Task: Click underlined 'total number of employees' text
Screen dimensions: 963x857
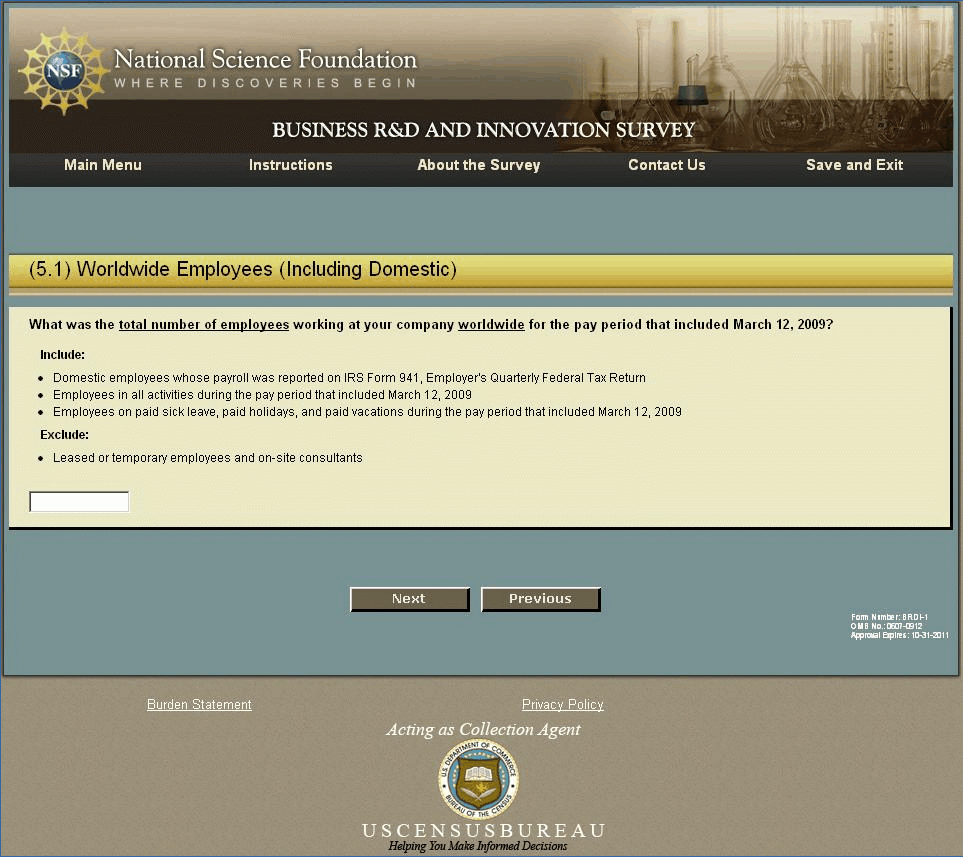Action: tap(204, 325)
